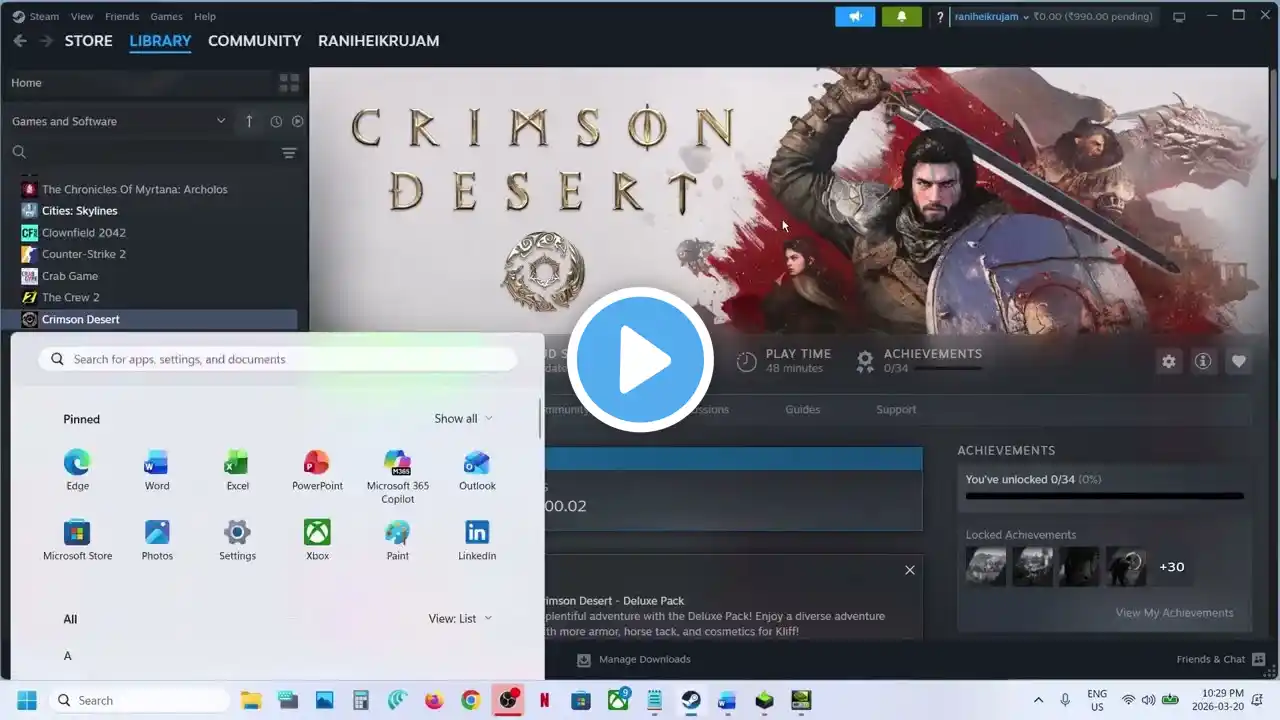1280x720 pixels.
Task: Open the Steam help question mark
Action: [940, 17]
